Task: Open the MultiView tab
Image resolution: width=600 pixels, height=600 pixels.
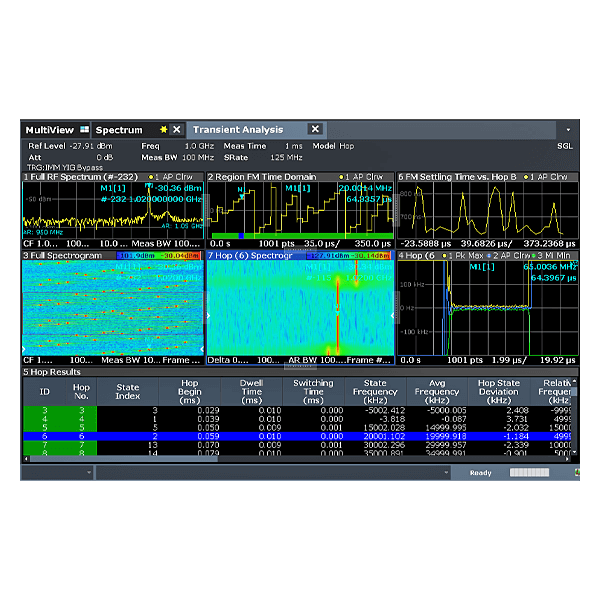Action: tap(56, 130)
